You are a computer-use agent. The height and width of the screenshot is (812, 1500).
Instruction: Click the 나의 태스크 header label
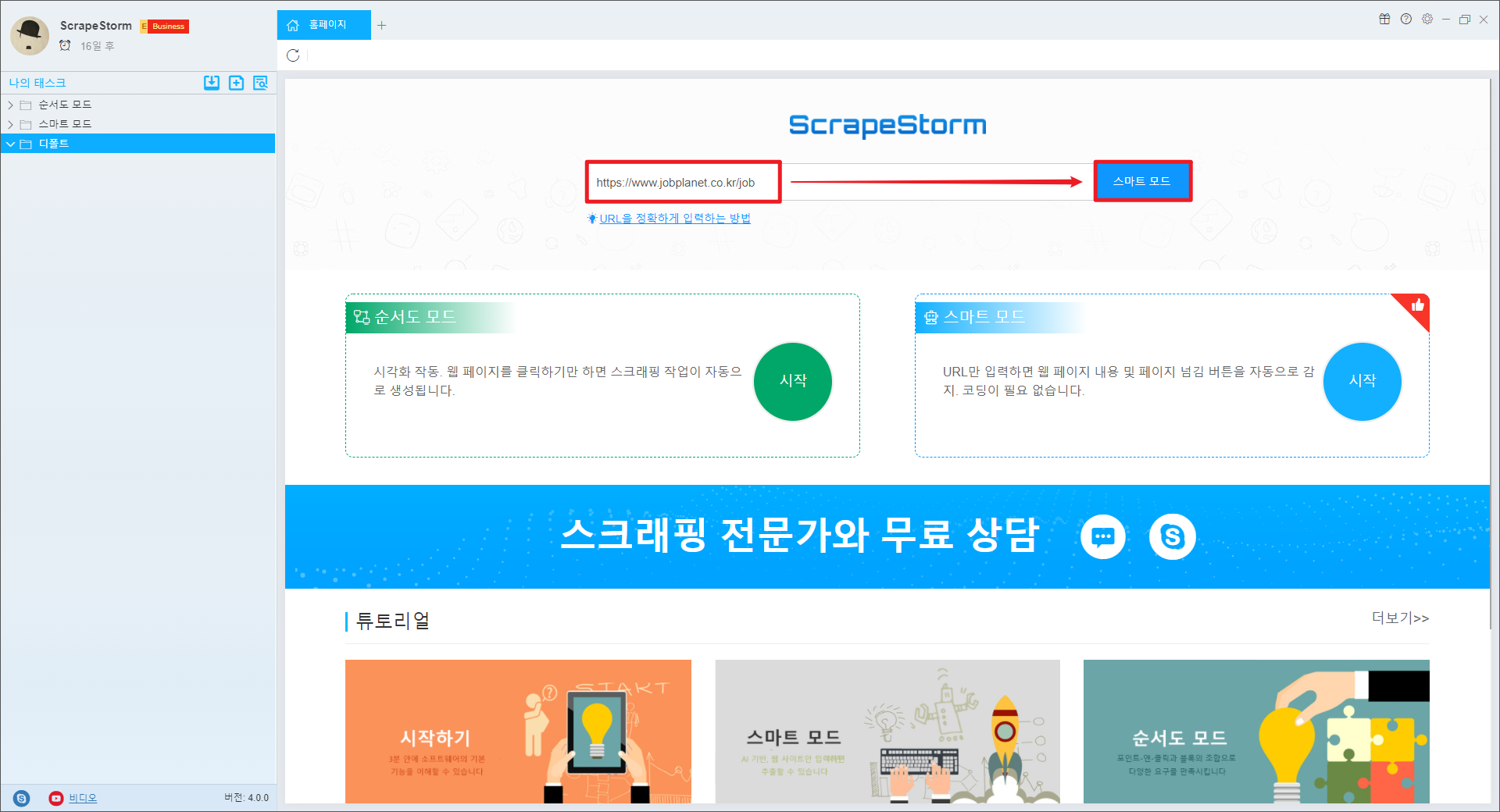pos(37,83)
